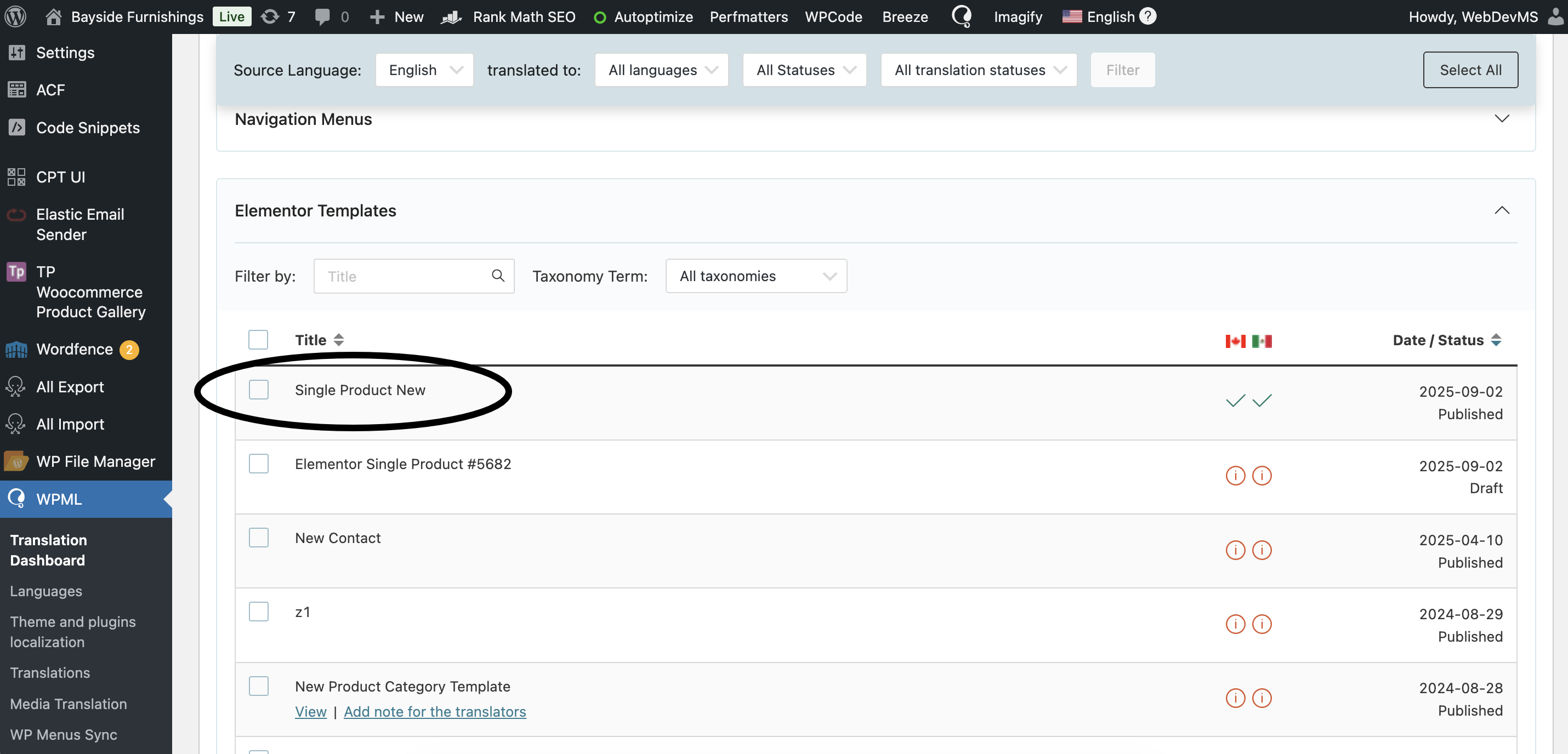This screenshot has width=1568, height=754.
Task: Open the comments bubble icon
Action: (x=322, y=16)
